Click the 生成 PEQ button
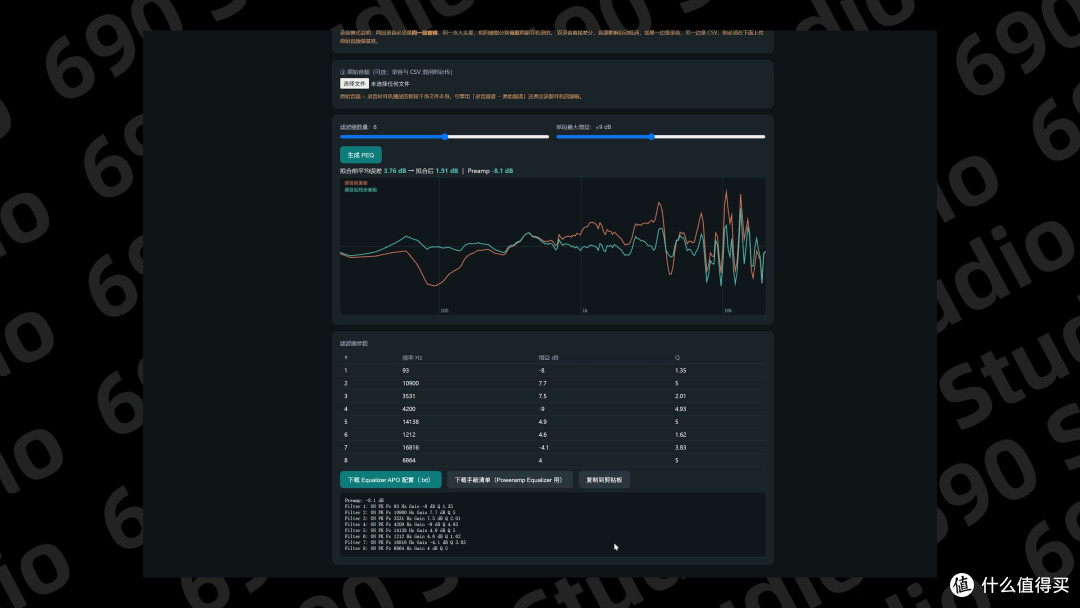The width and height of the screenshot is (1080, 608). click(361, 155)
